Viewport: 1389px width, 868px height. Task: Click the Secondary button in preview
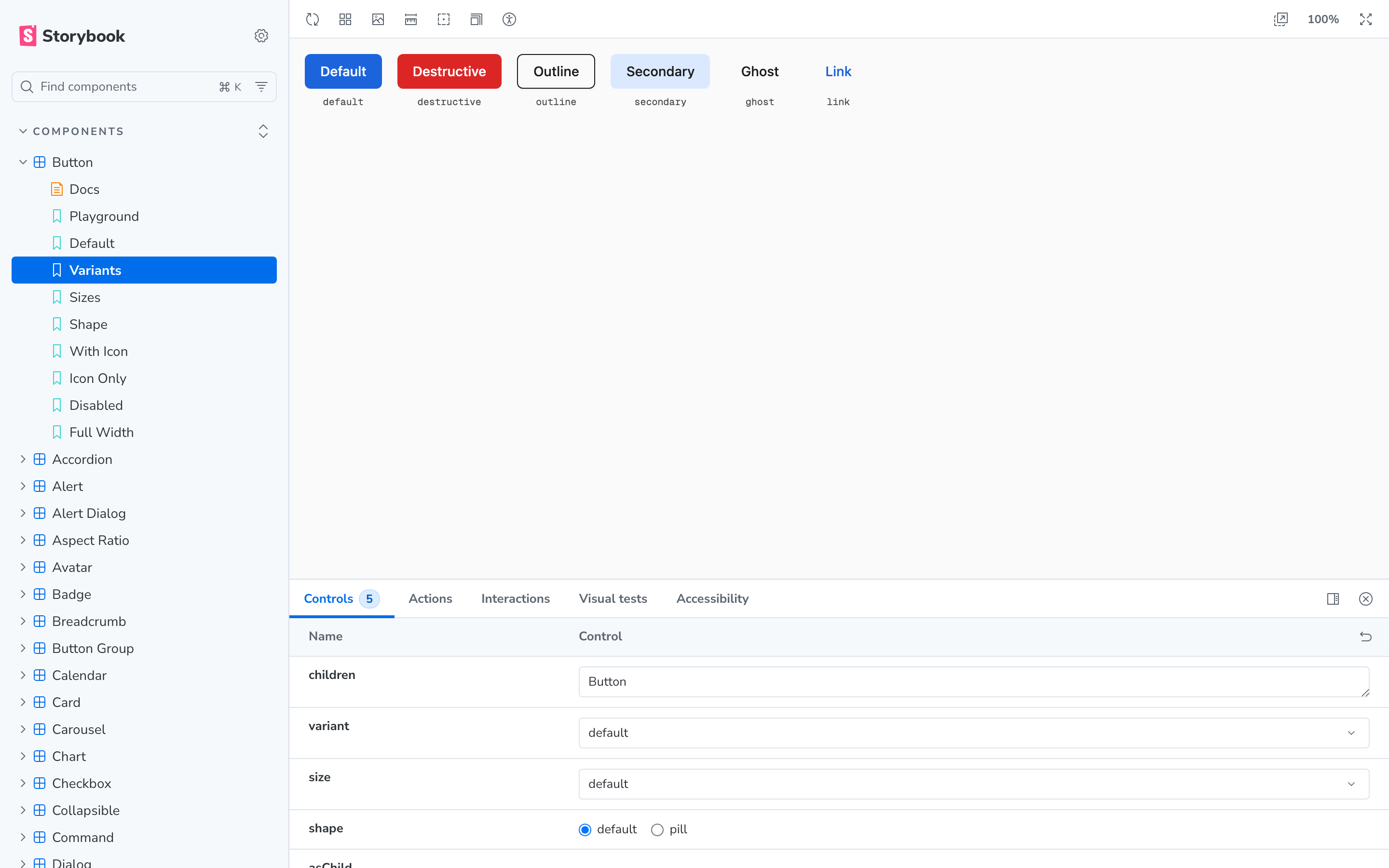[x=660, y=71]
